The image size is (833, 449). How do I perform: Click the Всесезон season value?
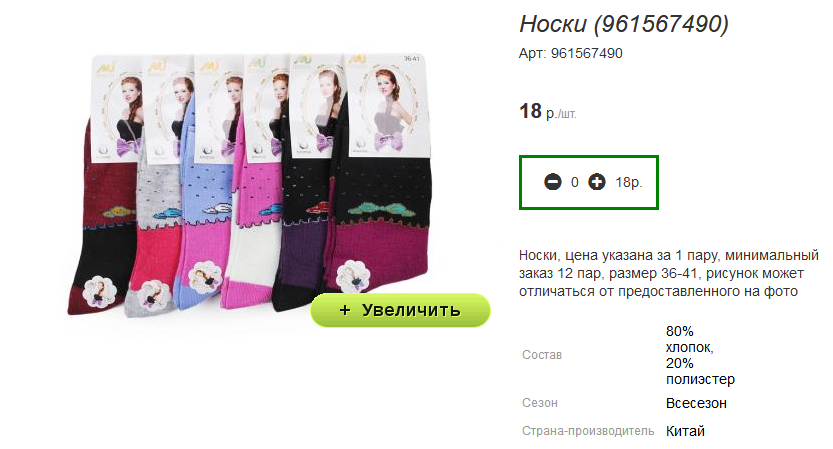pos(696,403)
